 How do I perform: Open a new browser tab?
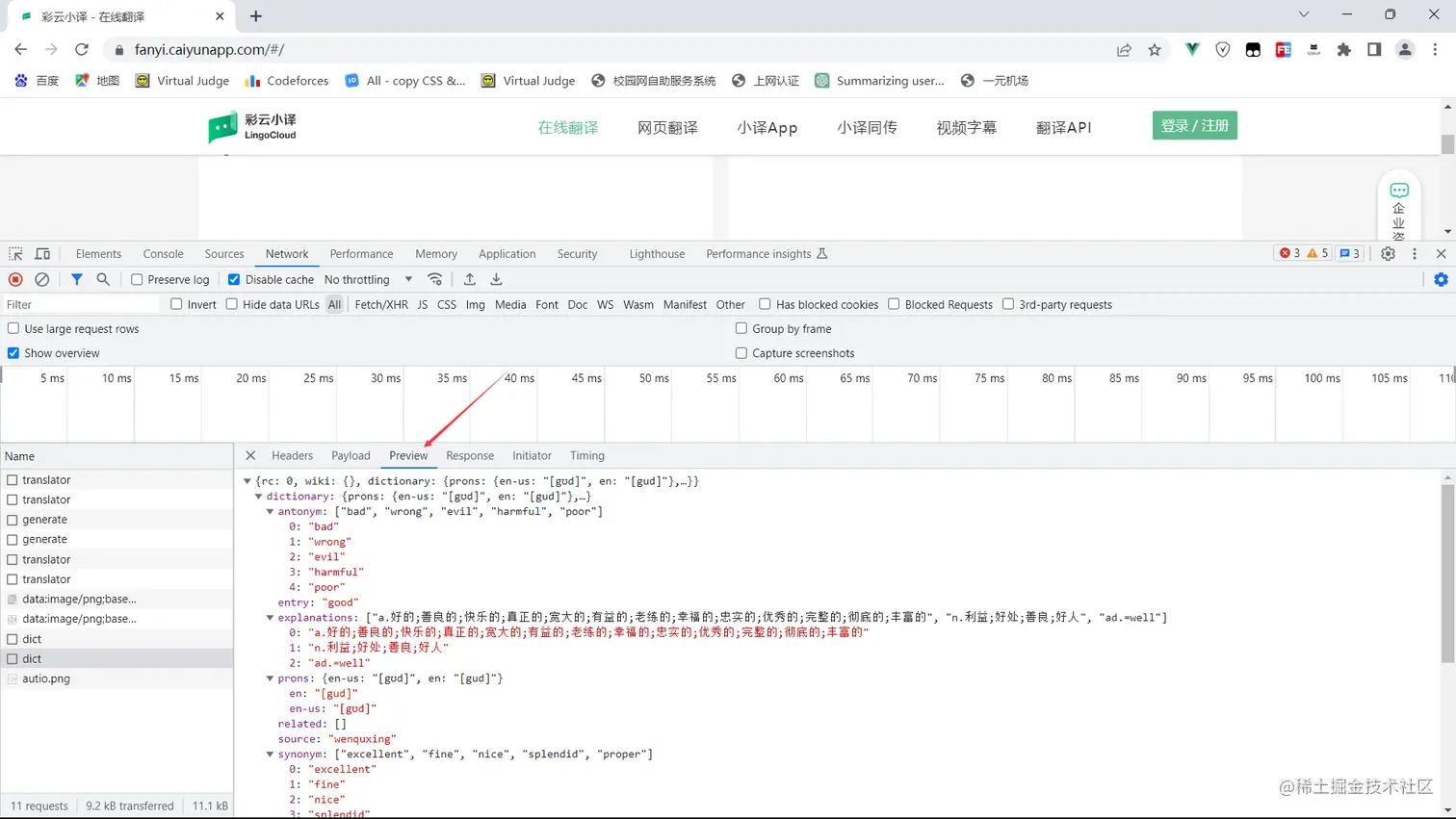pos(255,16)
